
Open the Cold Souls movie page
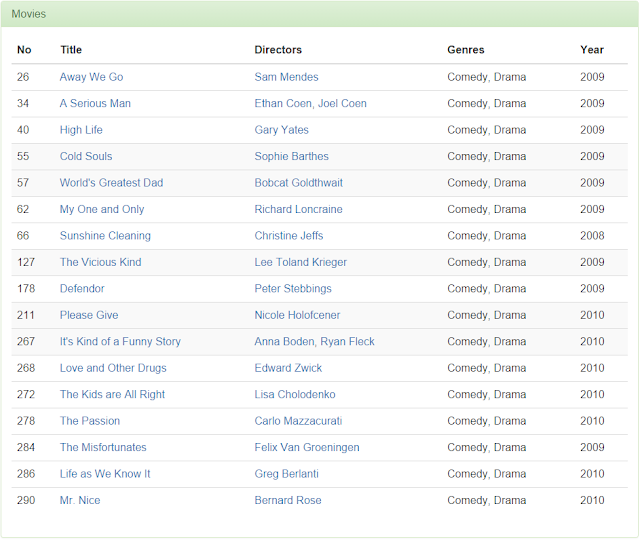tap(86, 156)
